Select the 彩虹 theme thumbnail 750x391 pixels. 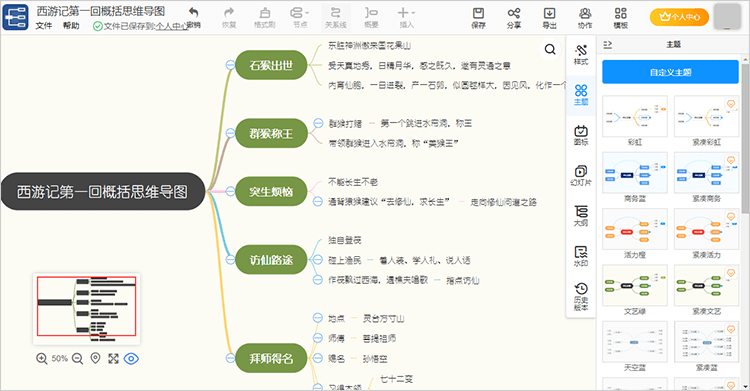coord(635,116)
